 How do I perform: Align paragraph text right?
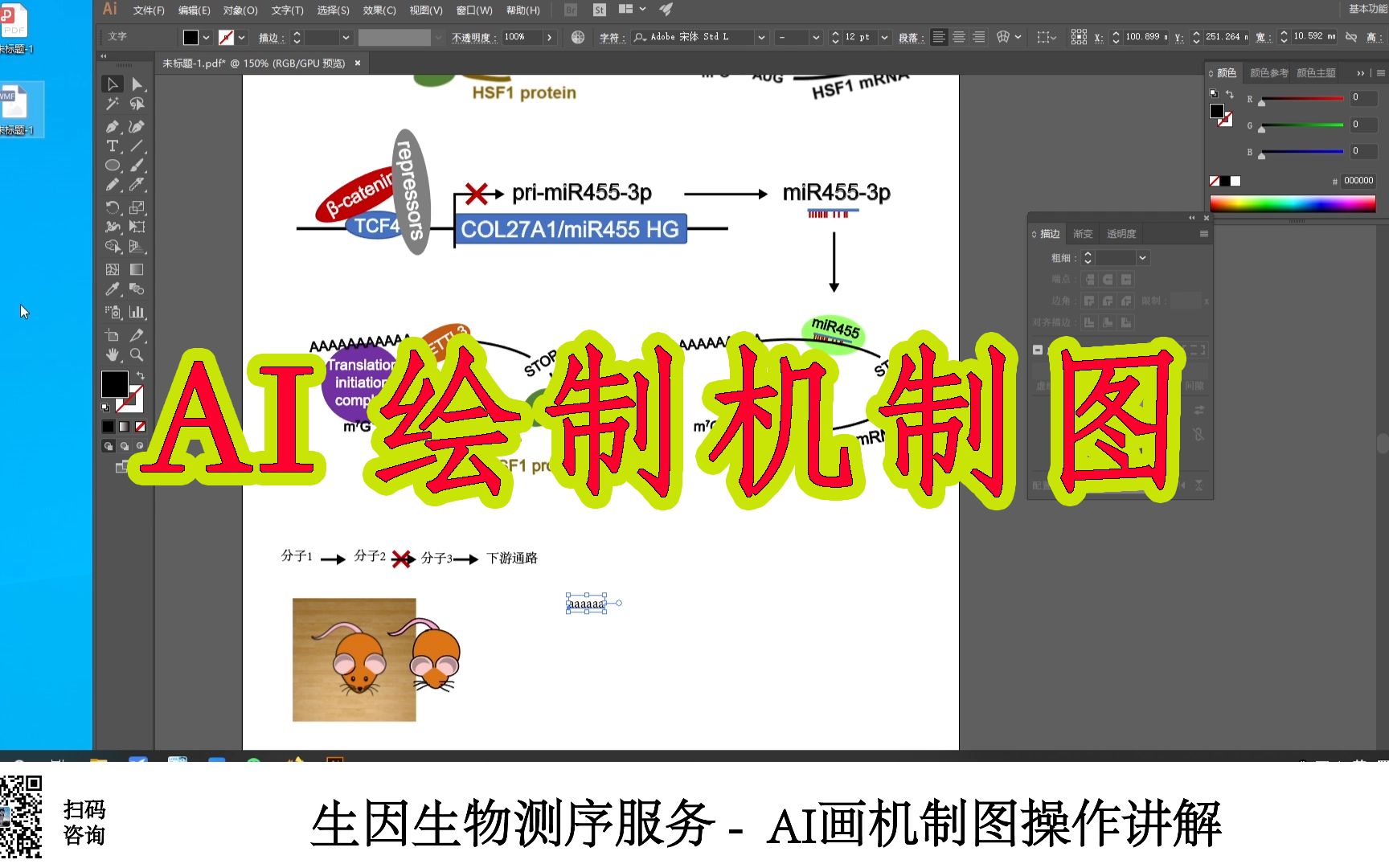coord(978,37)
